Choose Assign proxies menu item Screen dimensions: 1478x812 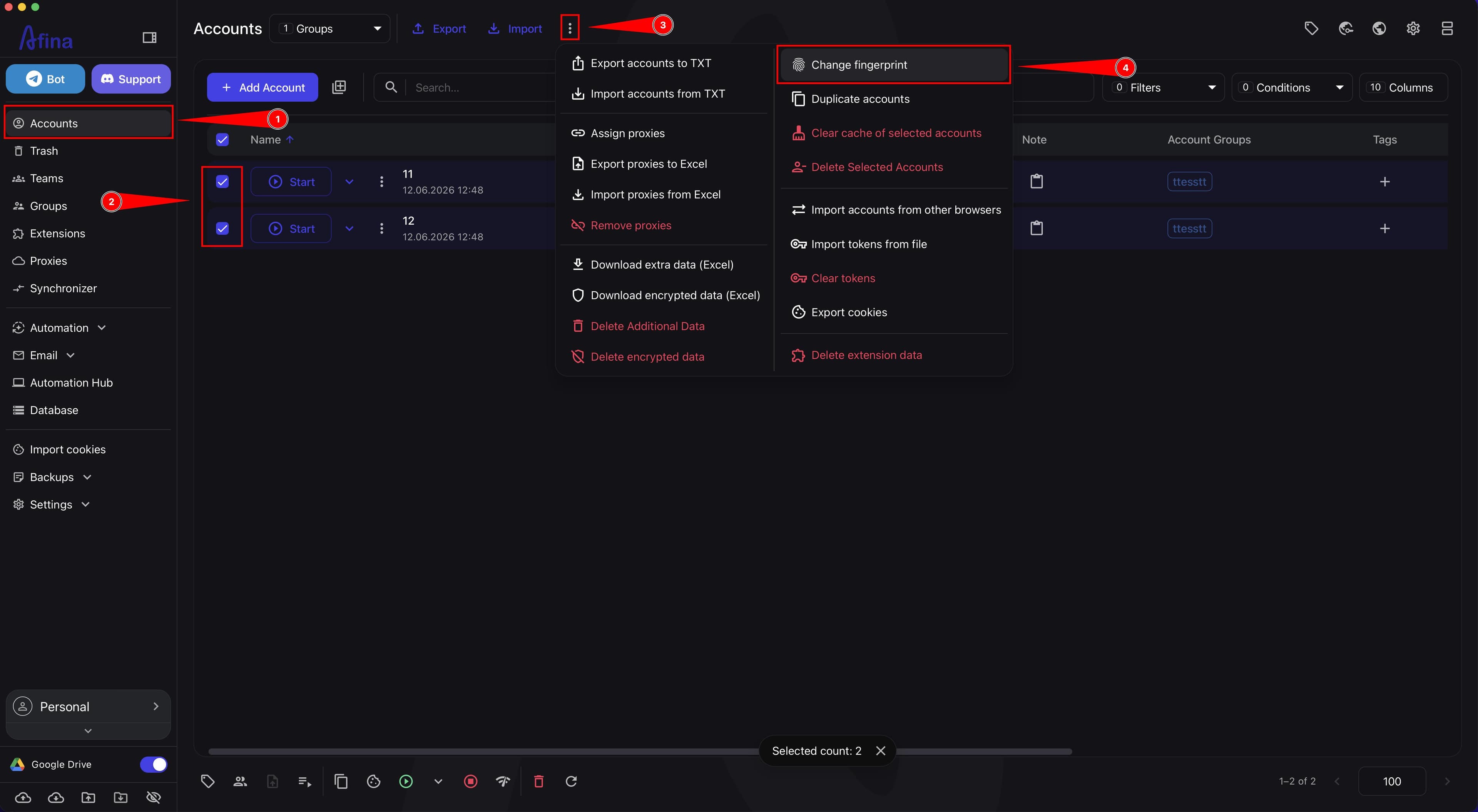(664, 133)
